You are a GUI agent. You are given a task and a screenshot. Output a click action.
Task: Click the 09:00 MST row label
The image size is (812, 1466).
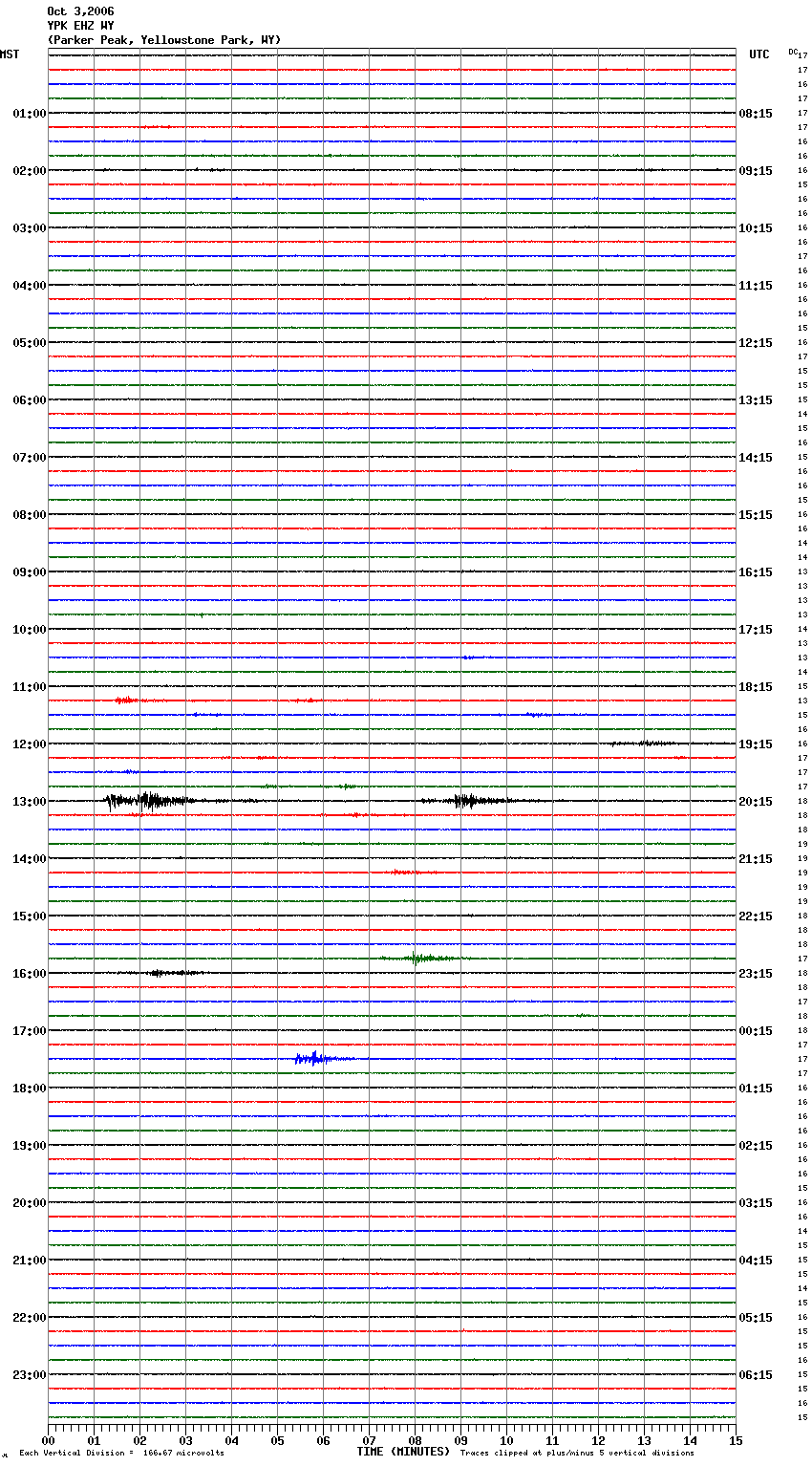click(x=30, y=572)
